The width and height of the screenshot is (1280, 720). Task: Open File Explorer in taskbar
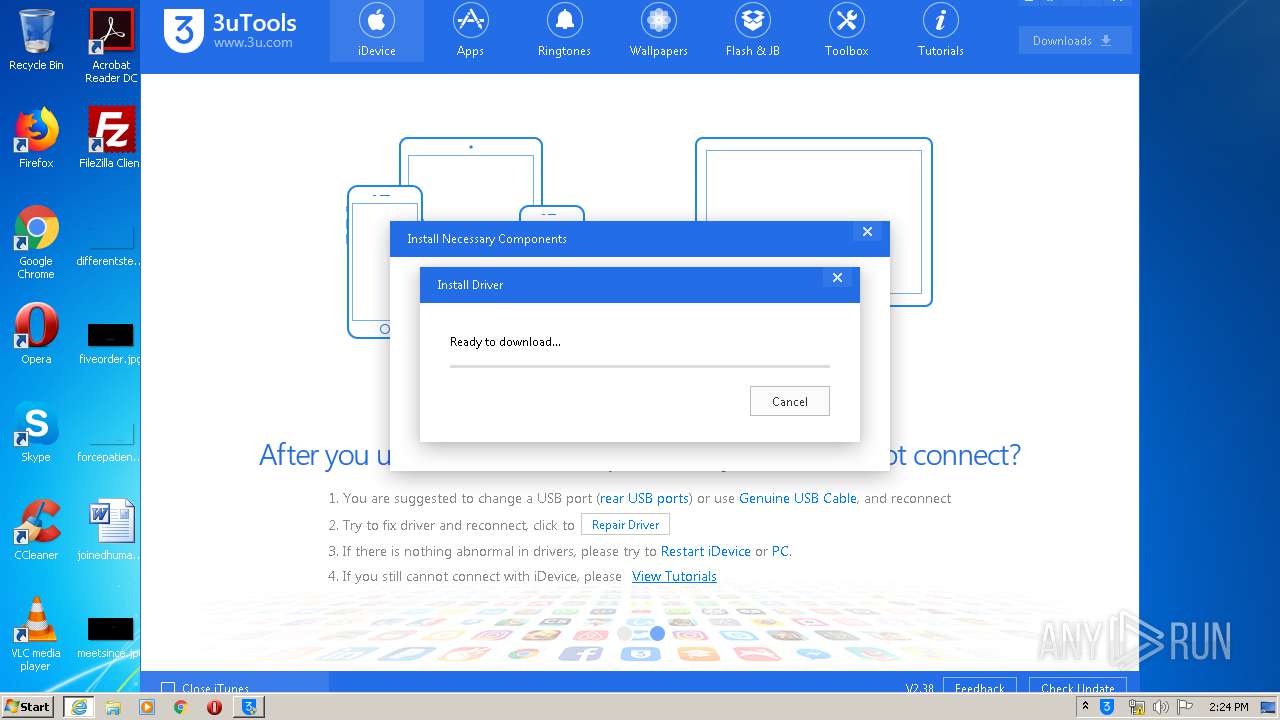click(113, 707)
